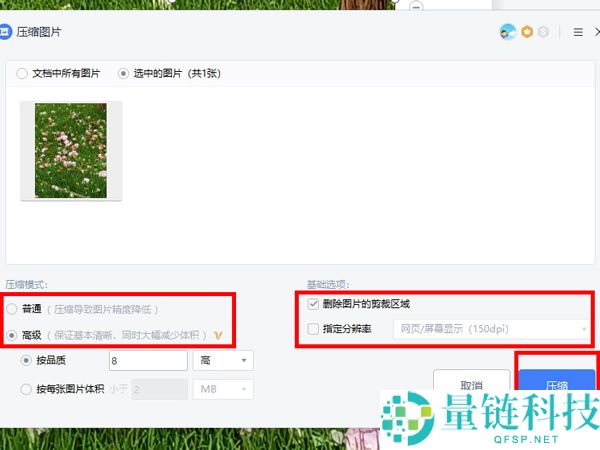Open the hamburger menu icon
The image size is (600, 450).
click(578, 32)
